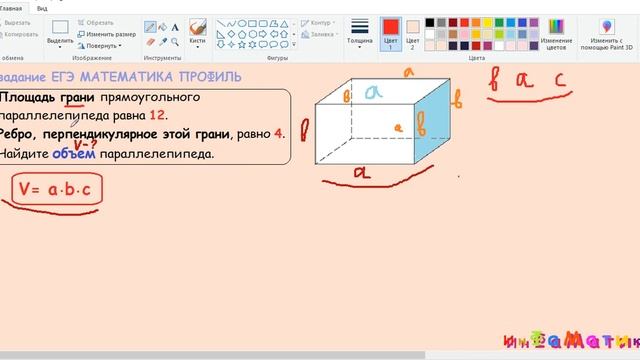Open the Выделить dropdown arrow

60,47
